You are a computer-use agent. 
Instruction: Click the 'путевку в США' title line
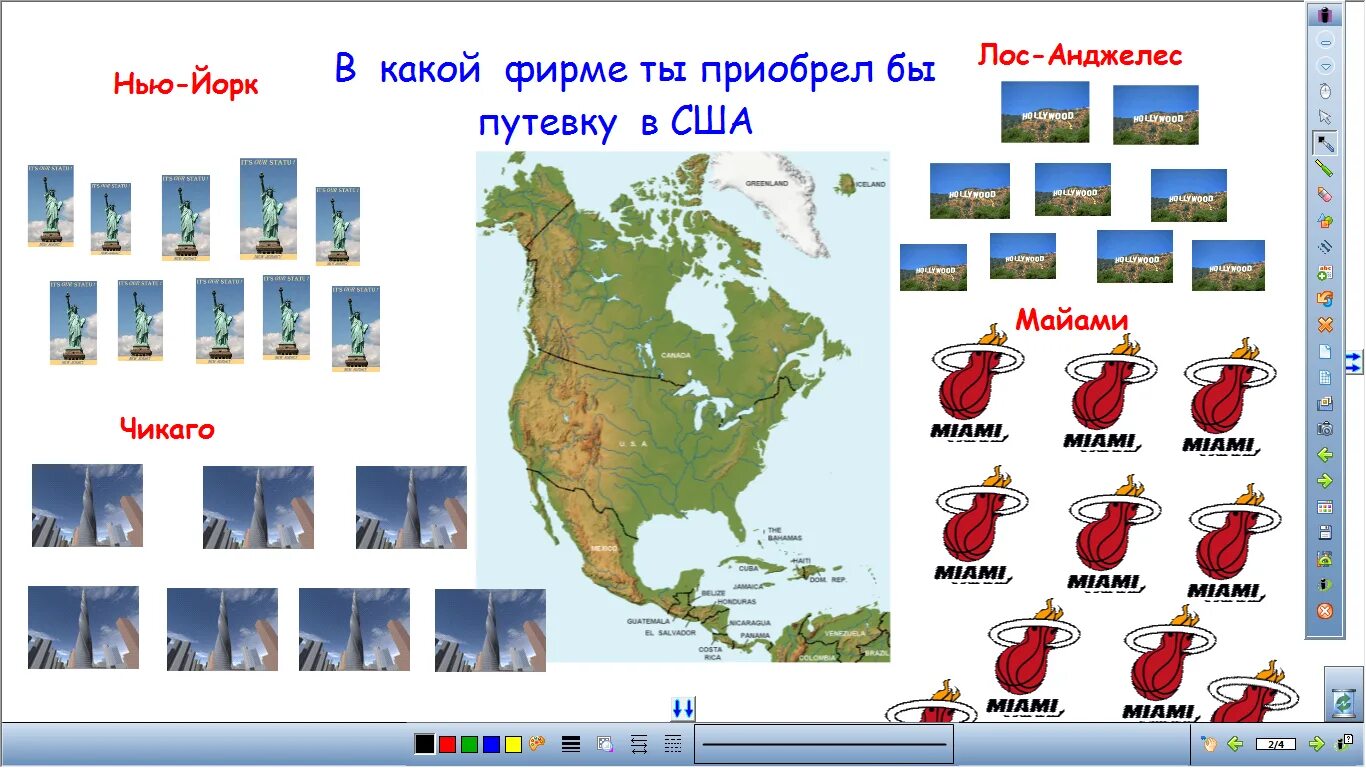point(615,123)
